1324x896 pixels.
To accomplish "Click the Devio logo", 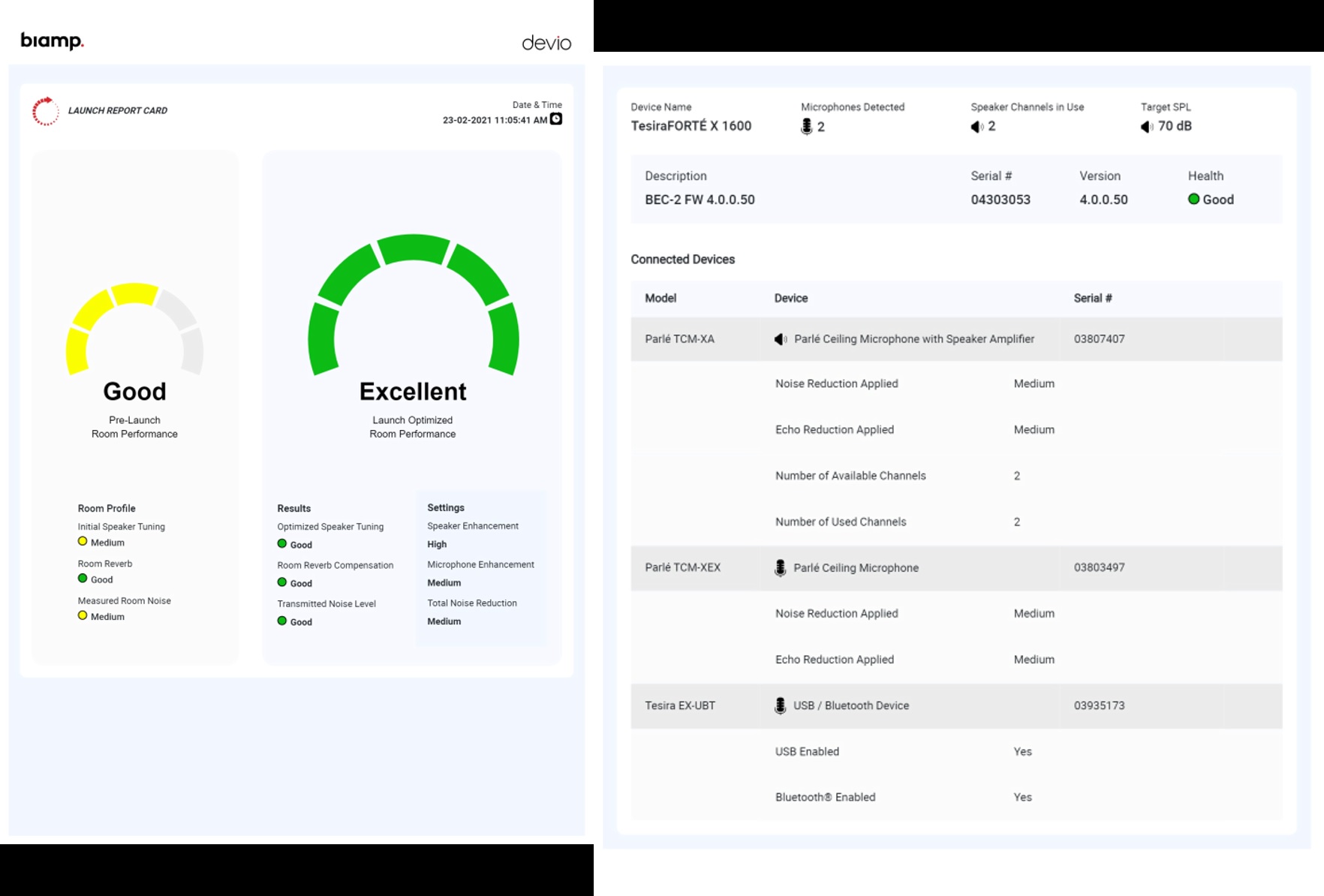I will pos(546,43).
